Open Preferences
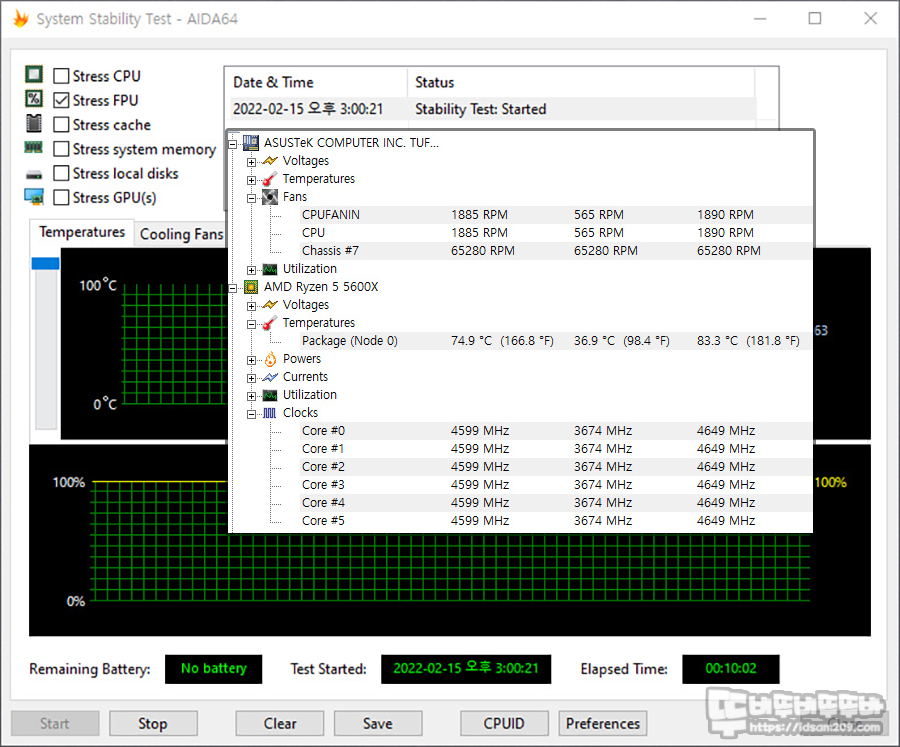900x747 pixels. tap(603, 723)
